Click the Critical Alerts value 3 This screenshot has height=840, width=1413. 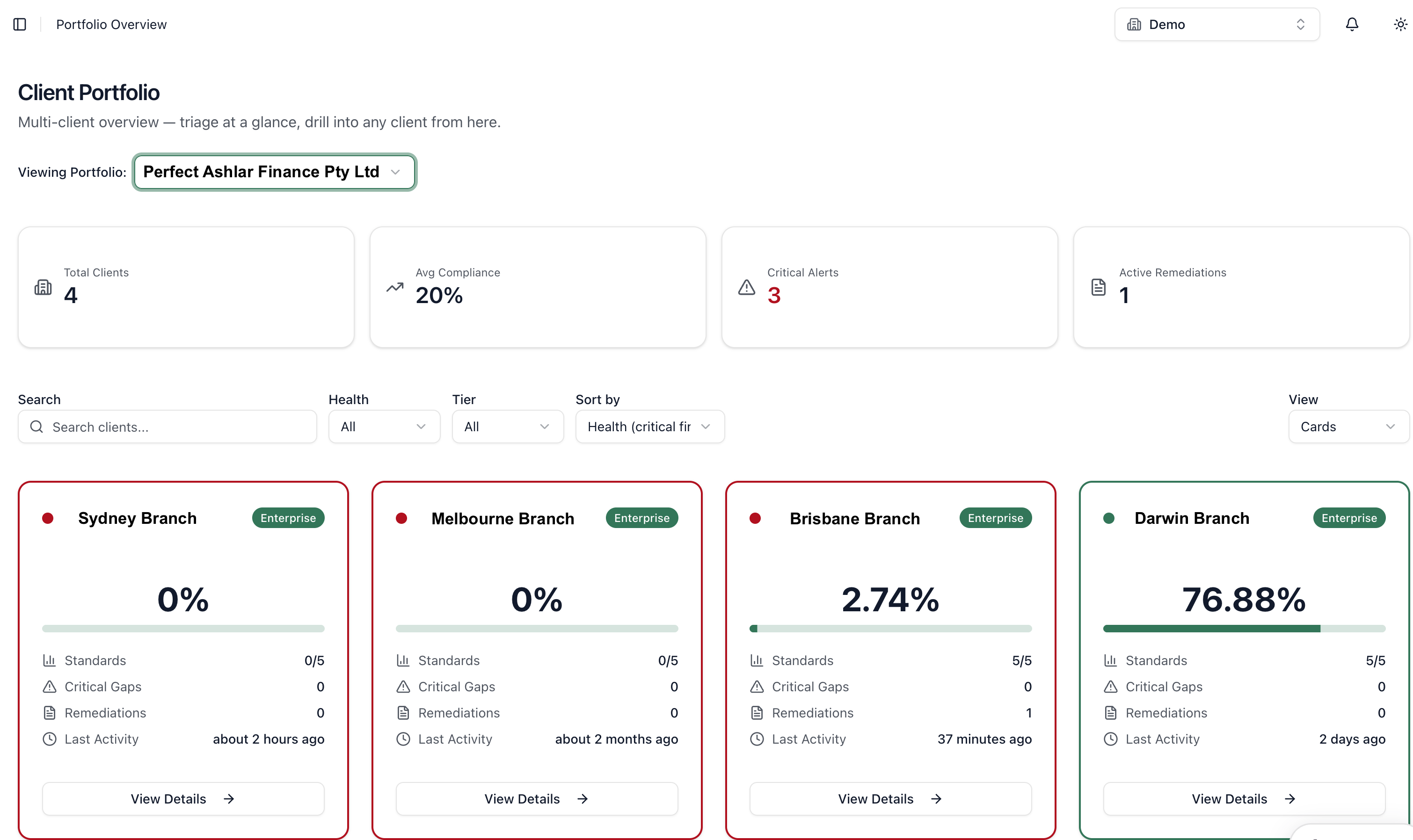click(x=774, y=296)
